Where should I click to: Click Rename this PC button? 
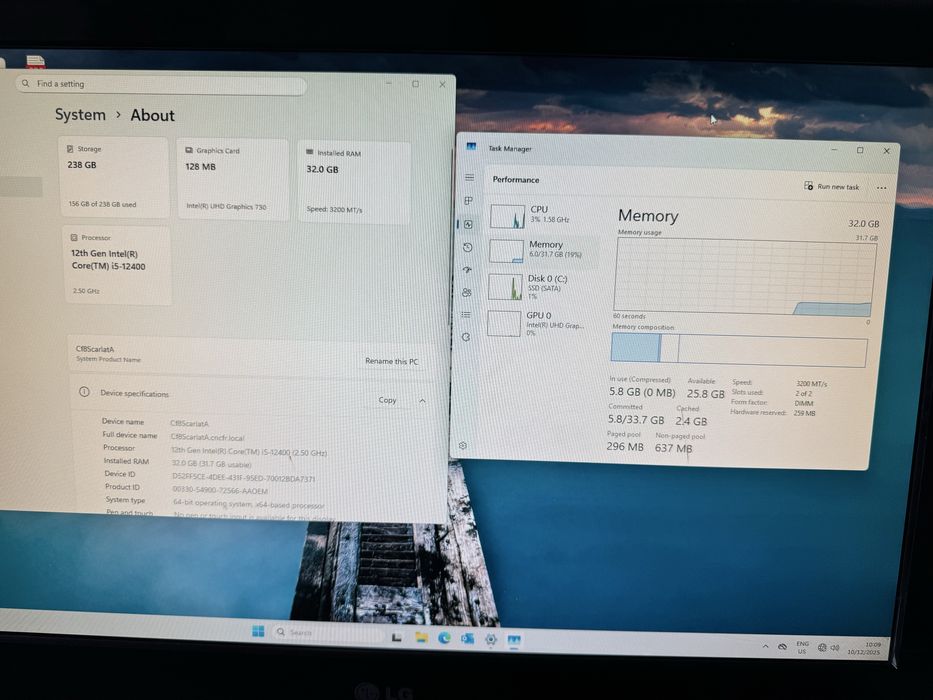coord(392,361)
